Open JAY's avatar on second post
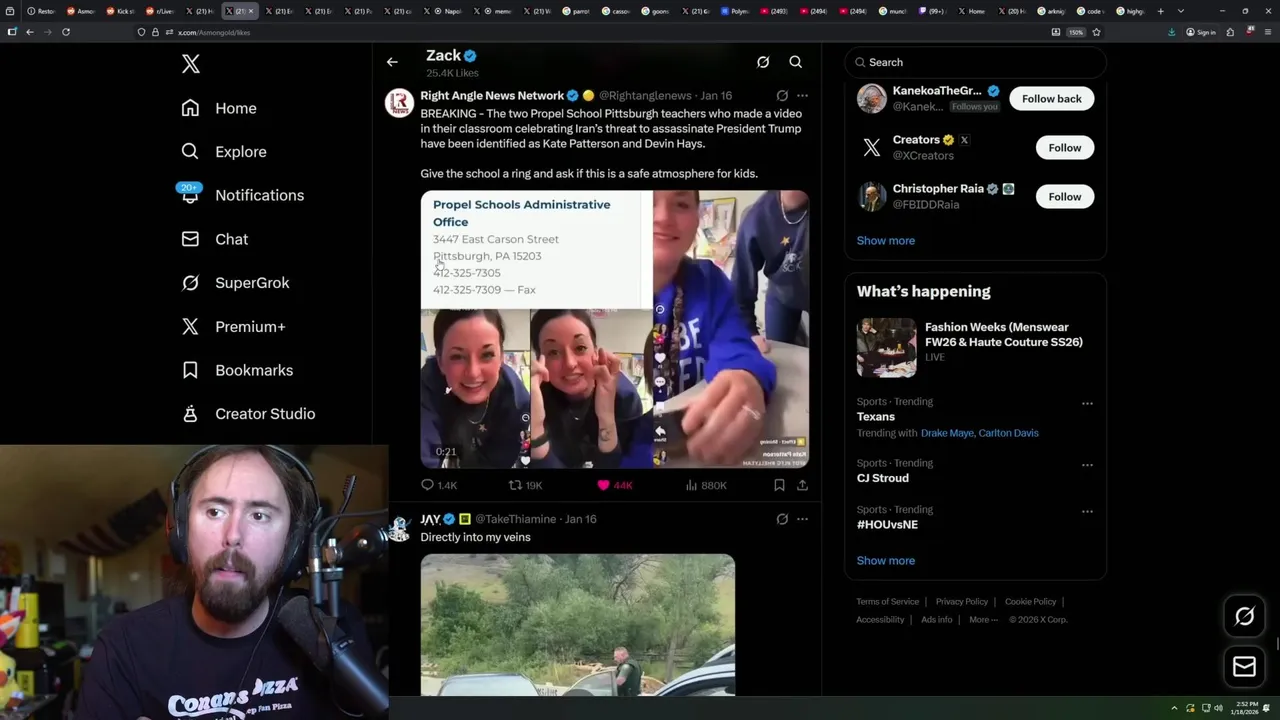This screenshot has width=1280, height=720. point(400,527)
